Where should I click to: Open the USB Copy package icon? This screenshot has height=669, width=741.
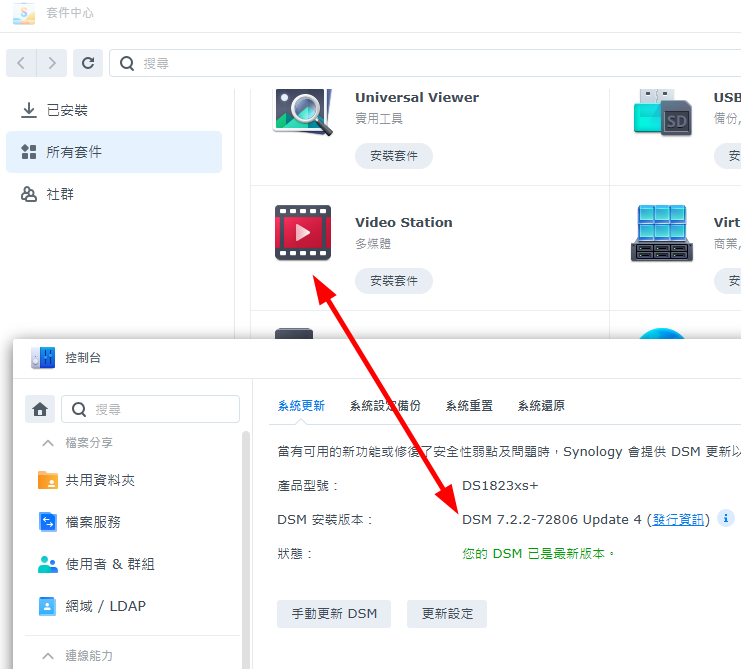point(662,112)
